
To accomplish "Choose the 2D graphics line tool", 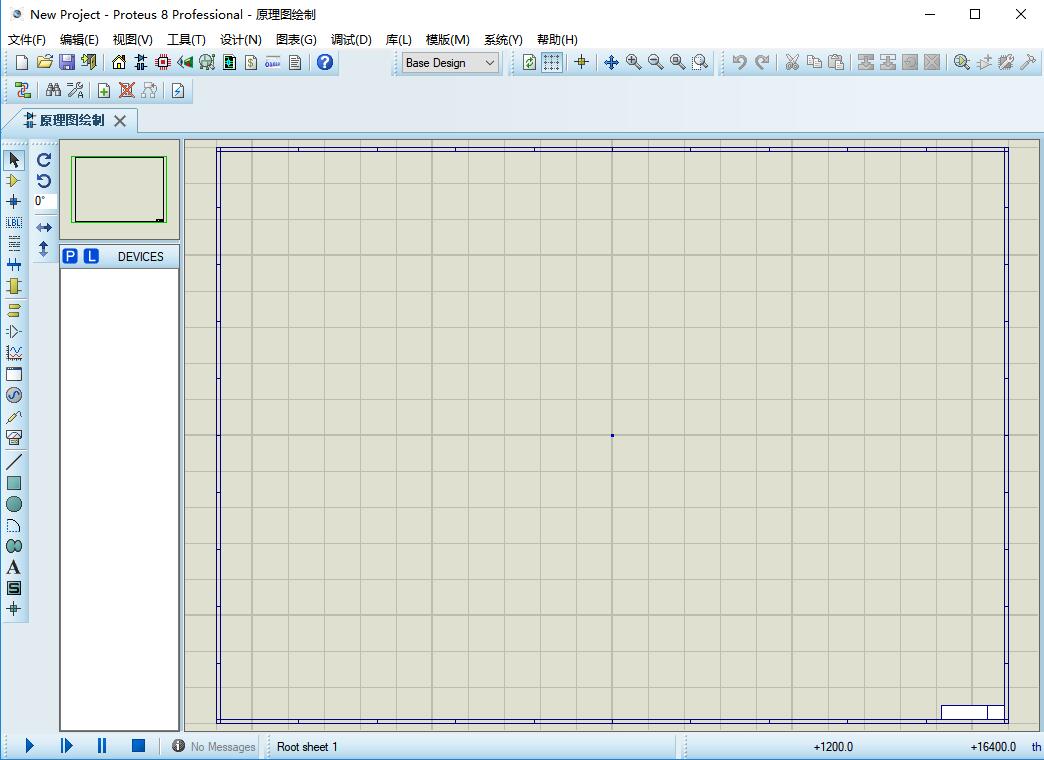I will pyautogui.click(x=14, y=462).
